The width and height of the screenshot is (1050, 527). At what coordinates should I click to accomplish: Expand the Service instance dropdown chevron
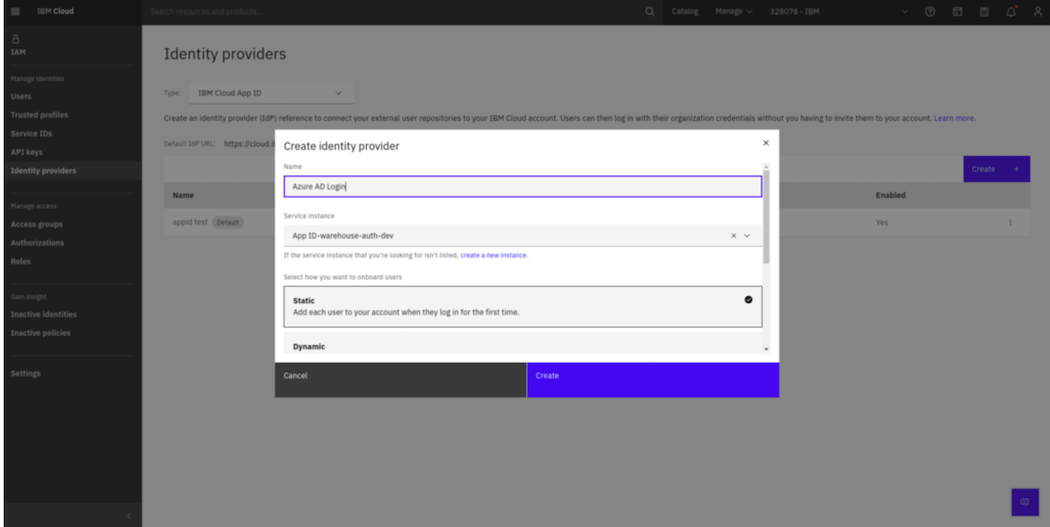(747, 236)
